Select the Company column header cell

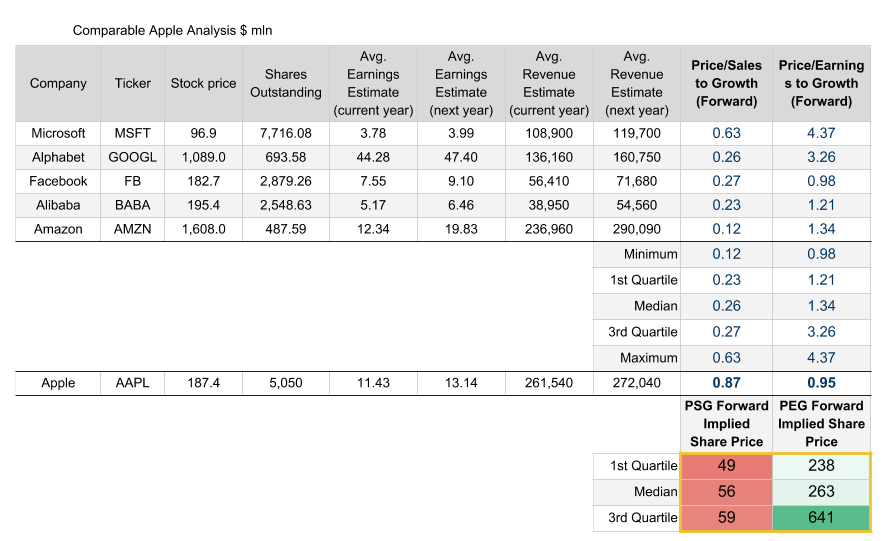click(58, 84)
